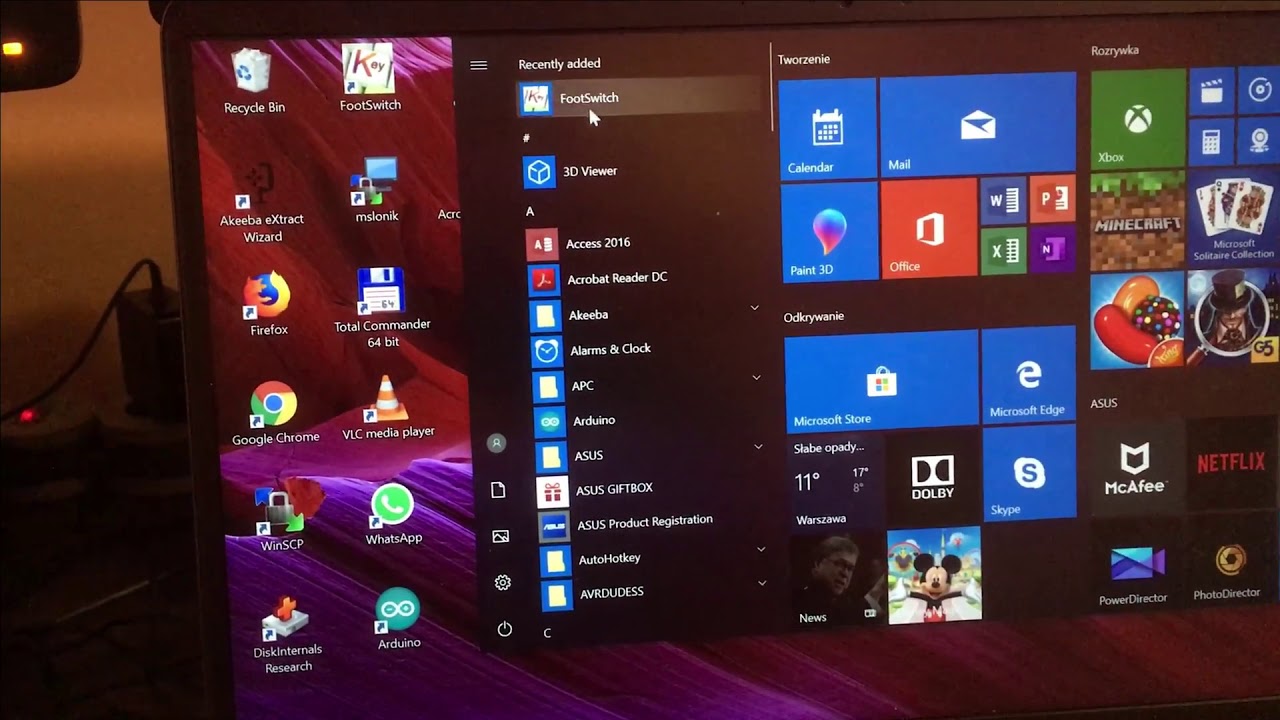
Task: Open the Paint 3D tile
Action: pos(829,232)
